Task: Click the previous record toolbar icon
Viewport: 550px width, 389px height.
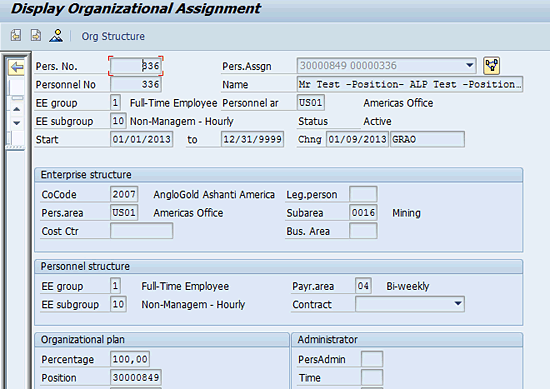Action: [16, 35]
